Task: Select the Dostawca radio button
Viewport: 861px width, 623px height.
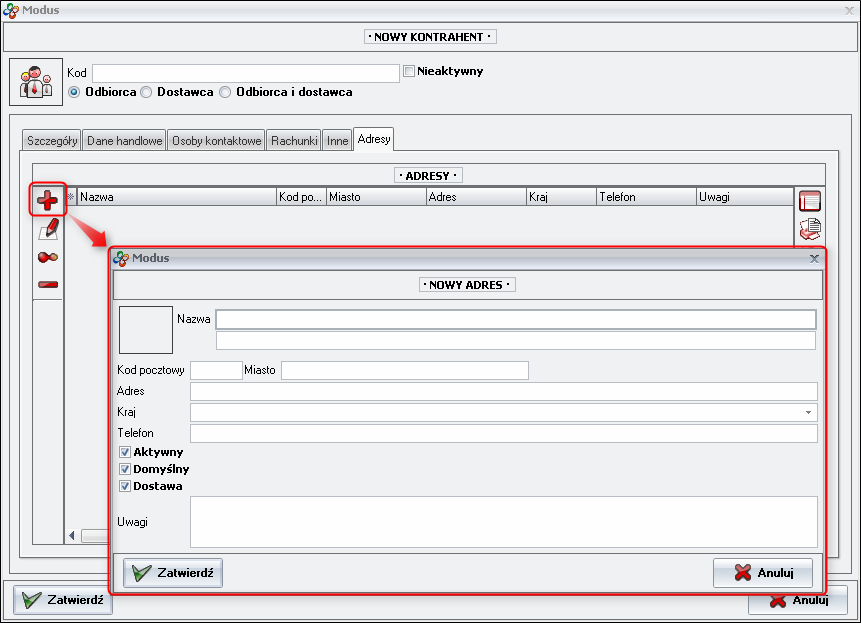Action: tap(146, 92)
